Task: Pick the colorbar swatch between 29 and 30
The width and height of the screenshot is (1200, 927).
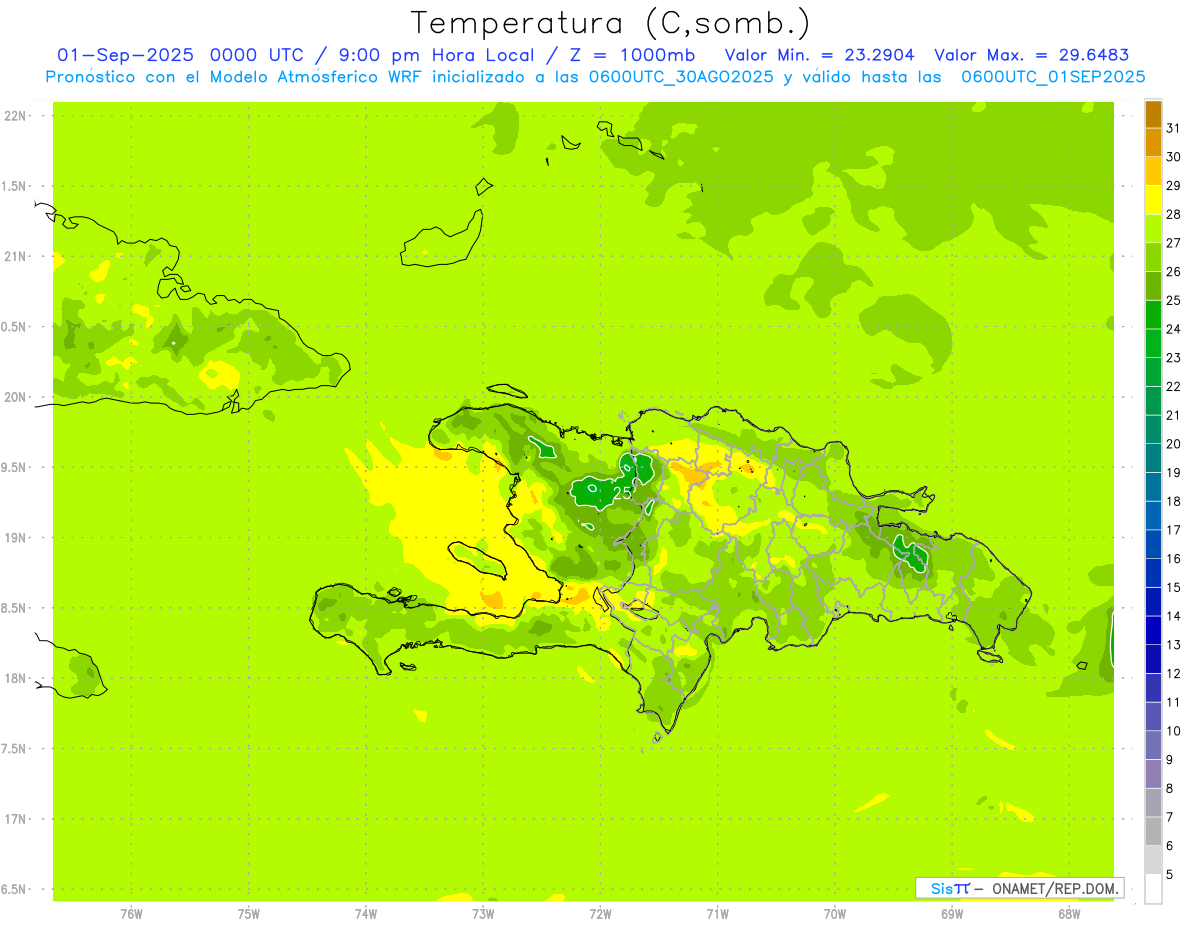Action: coord(1153,172)
